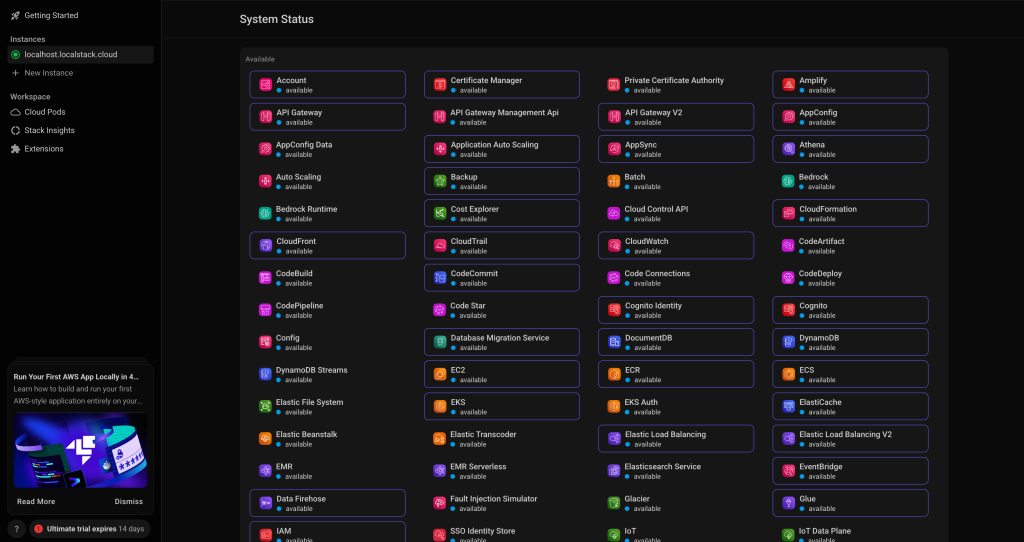Click the Getting Started rocket icon
The width and height of the screenshot is (1024, 542).
pos(15,16)
